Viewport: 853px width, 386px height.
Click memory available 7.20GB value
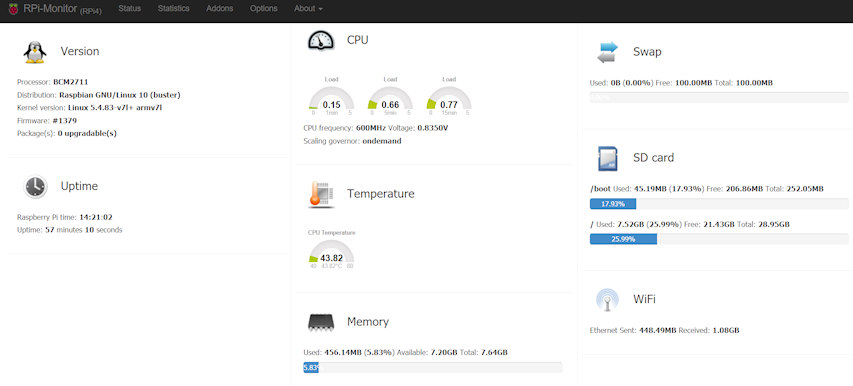pos(444,353)
